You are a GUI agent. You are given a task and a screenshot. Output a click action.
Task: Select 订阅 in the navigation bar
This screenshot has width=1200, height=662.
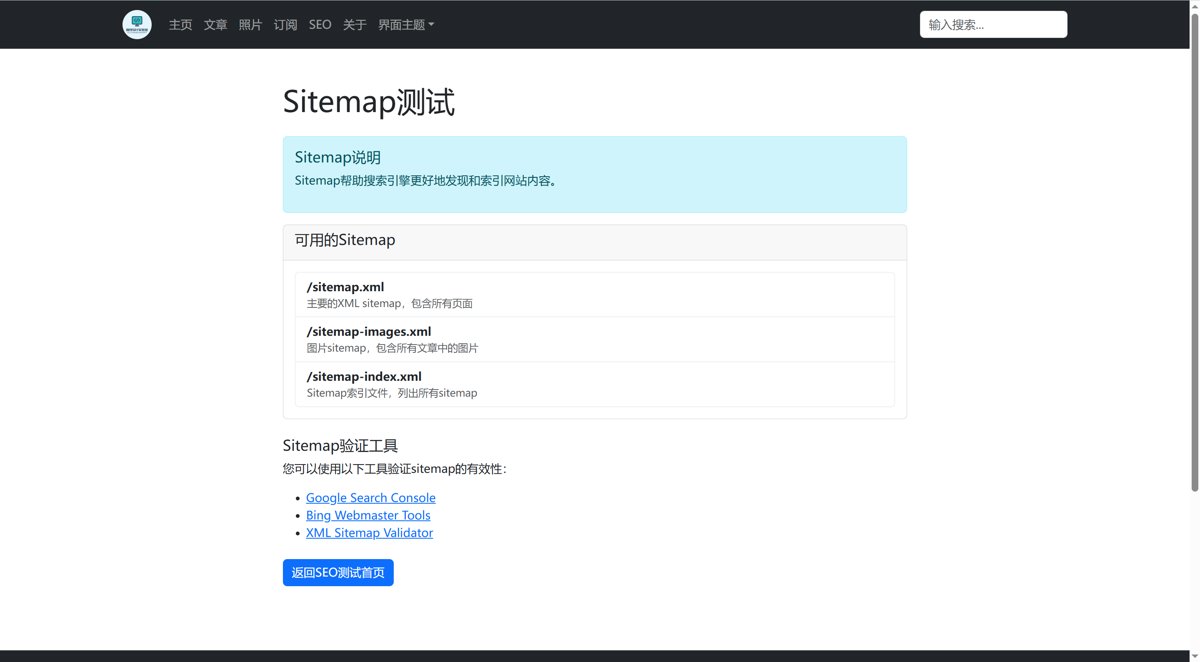click(285, 25)
